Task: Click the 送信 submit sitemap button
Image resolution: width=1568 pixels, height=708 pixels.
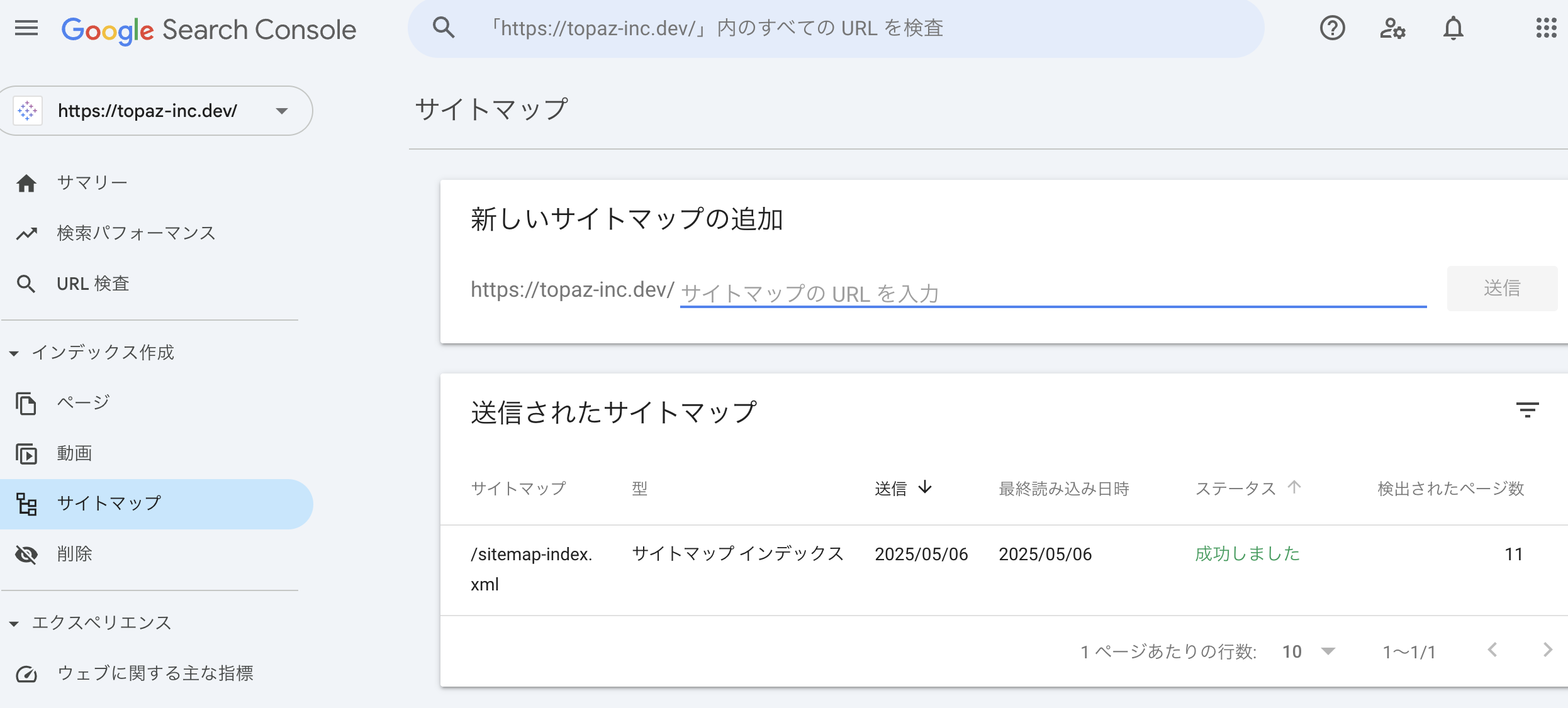Action: (x=1502, y=289)
